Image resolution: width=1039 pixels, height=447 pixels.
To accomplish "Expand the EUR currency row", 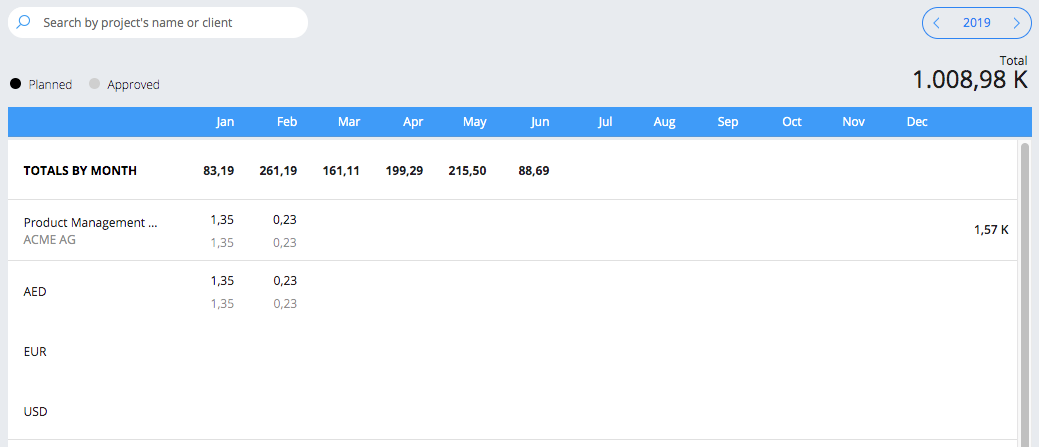I will 512,352.
